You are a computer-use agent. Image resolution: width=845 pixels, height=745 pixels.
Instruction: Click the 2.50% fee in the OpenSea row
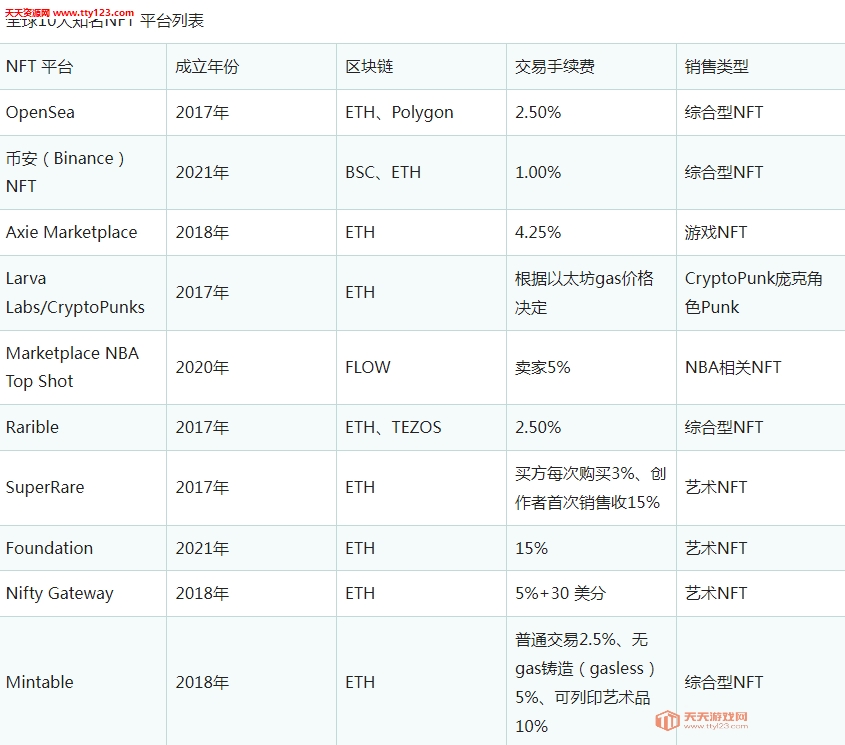click(538, 113)
